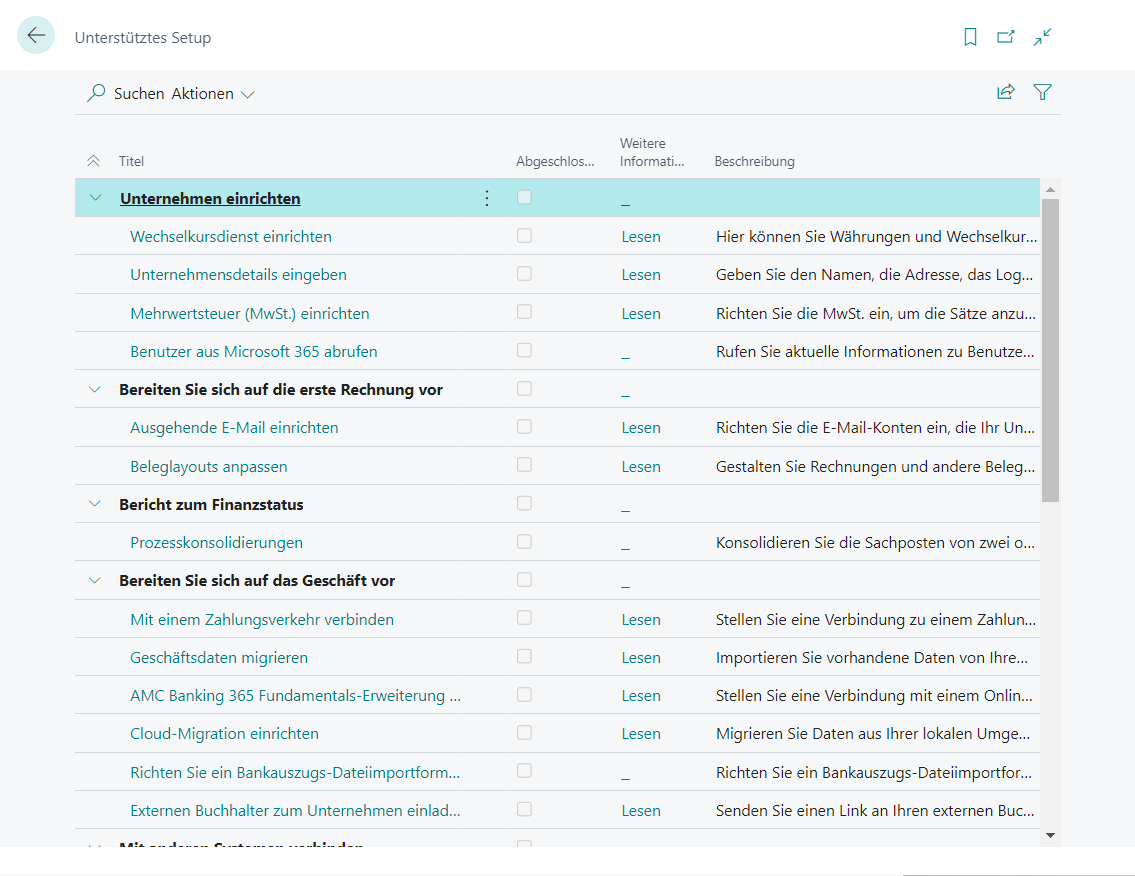This screenshot has height=876, width=1135.
Task: Click Lesen for Beleglayouts anpassen
Action: [x=641, y=467]
